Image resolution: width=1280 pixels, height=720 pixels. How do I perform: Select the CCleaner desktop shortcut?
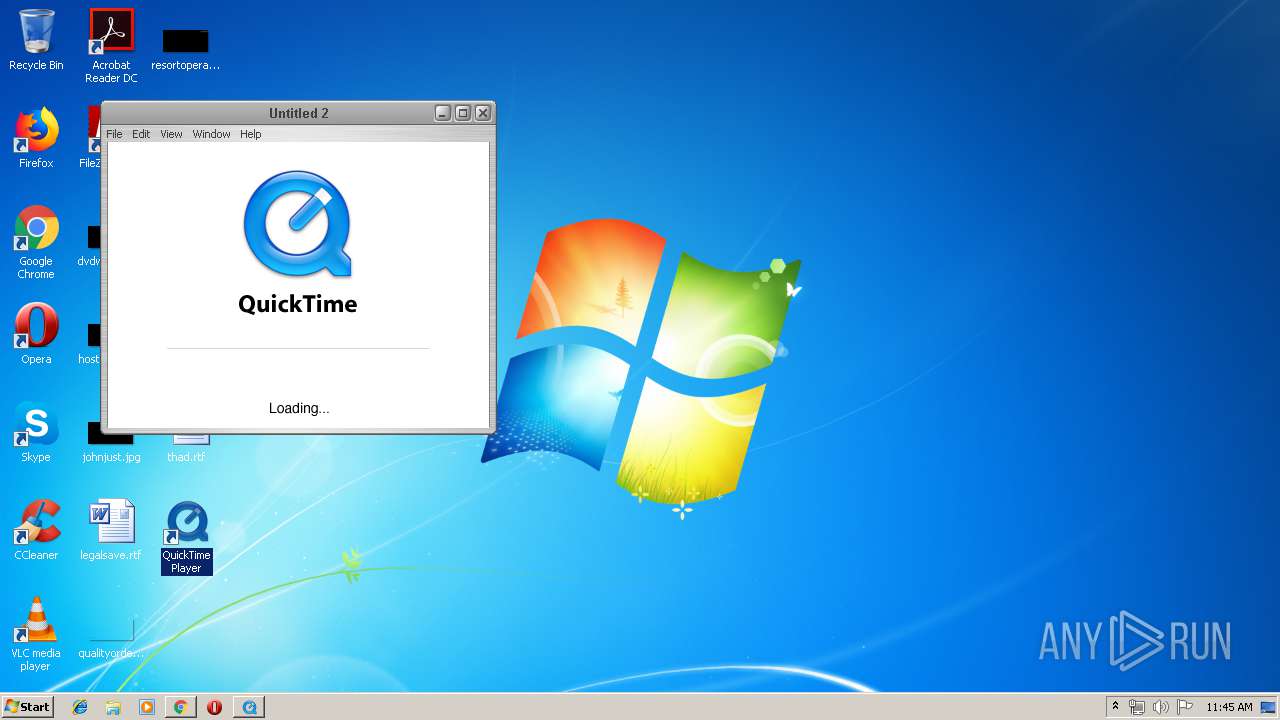pos(36,530)
